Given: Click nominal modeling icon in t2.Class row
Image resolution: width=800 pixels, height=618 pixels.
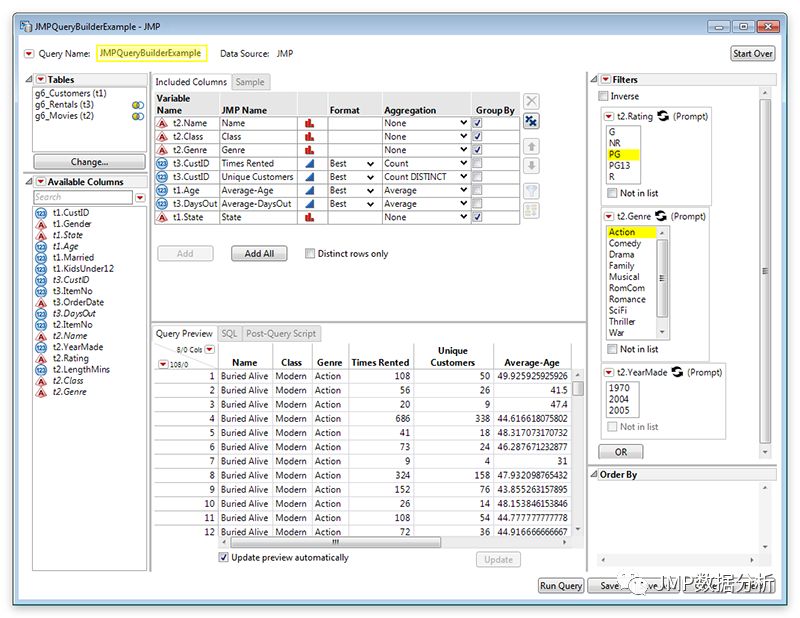Looking at the screenshot, I should [x=309, y=137].
